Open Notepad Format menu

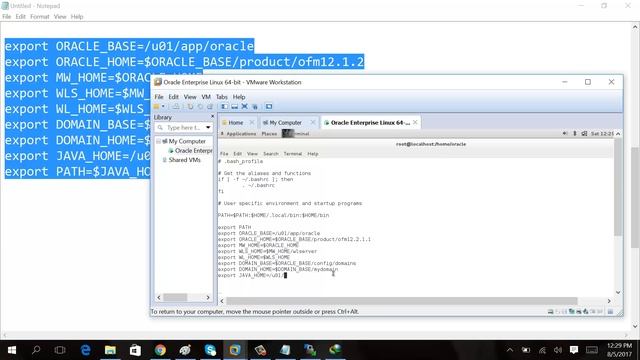point(40,17)
